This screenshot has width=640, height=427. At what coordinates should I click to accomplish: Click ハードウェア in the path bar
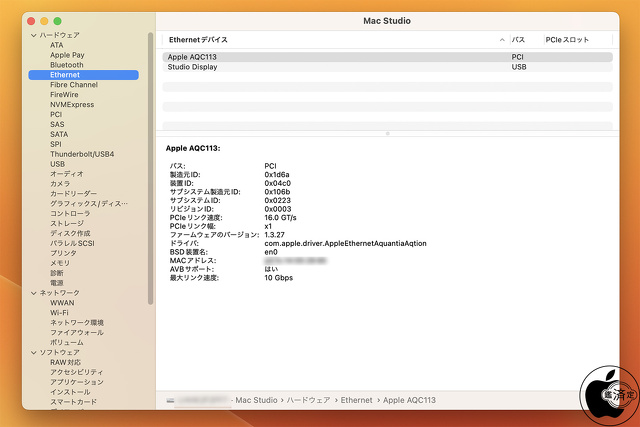click(308, 400)
